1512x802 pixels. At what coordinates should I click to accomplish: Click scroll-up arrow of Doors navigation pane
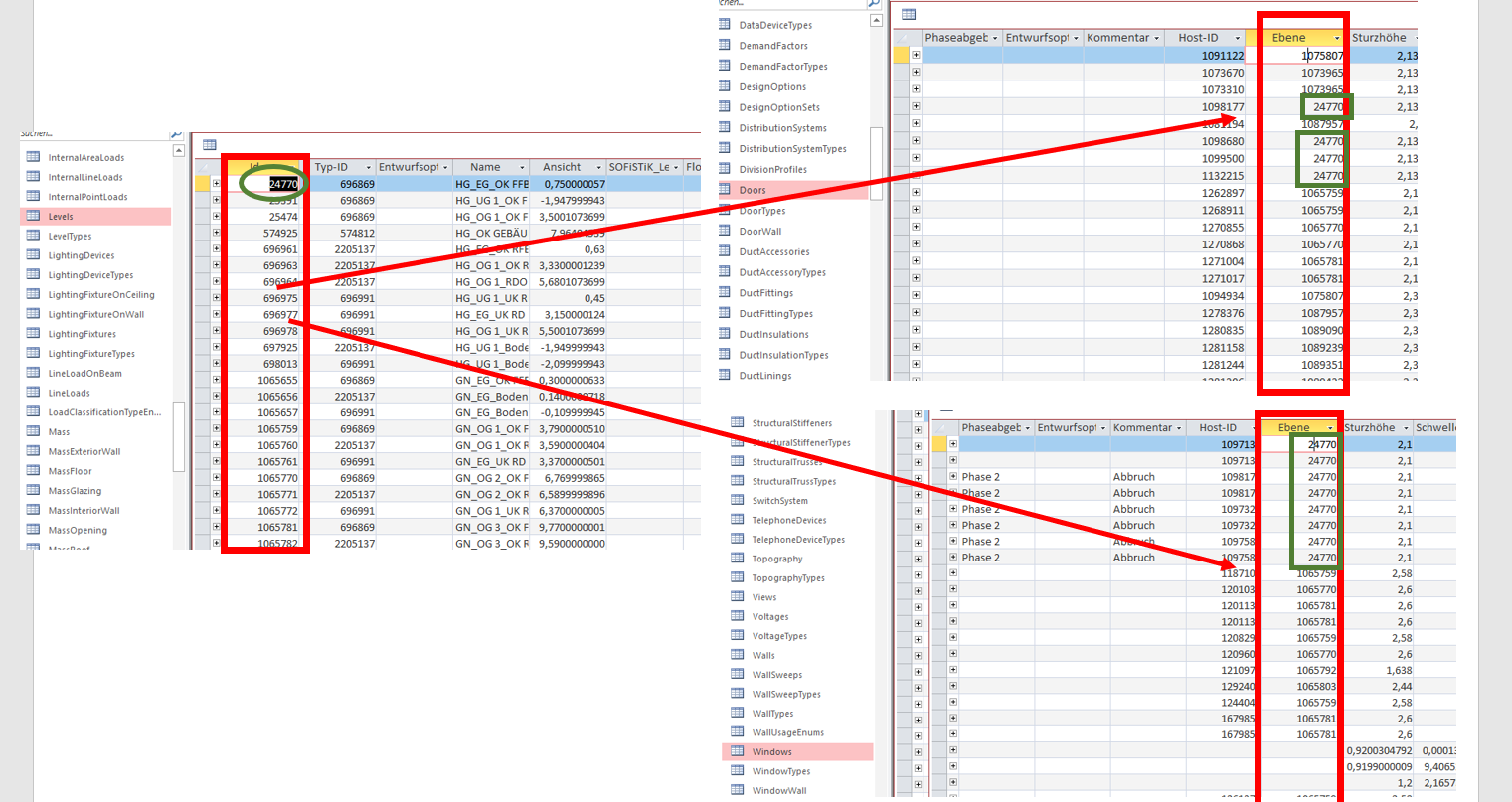pyautogui.click(x=876, y=20)
